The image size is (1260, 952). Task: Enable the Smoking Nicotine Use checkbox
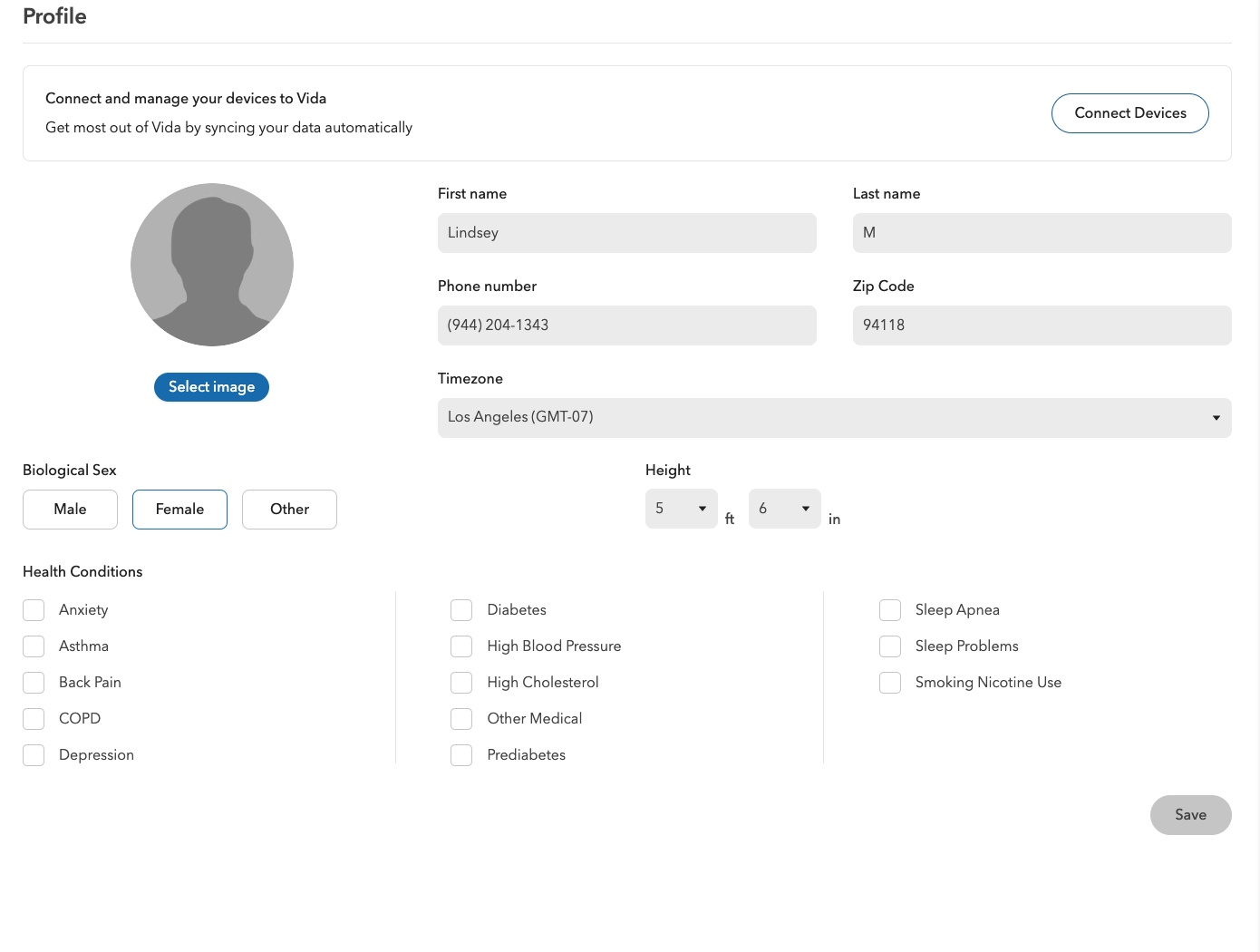[890, 682]
